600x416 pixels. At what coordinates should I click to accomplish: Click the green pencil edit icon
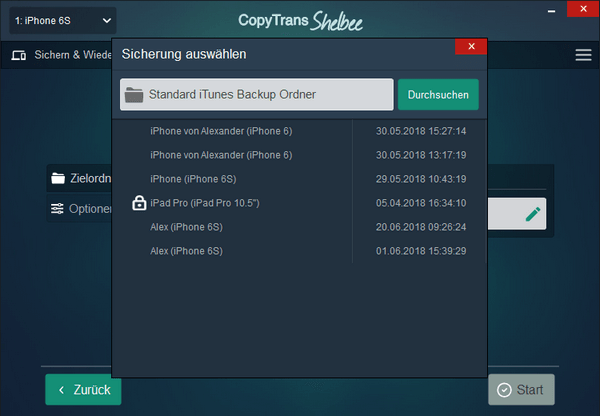click(533, 214)
